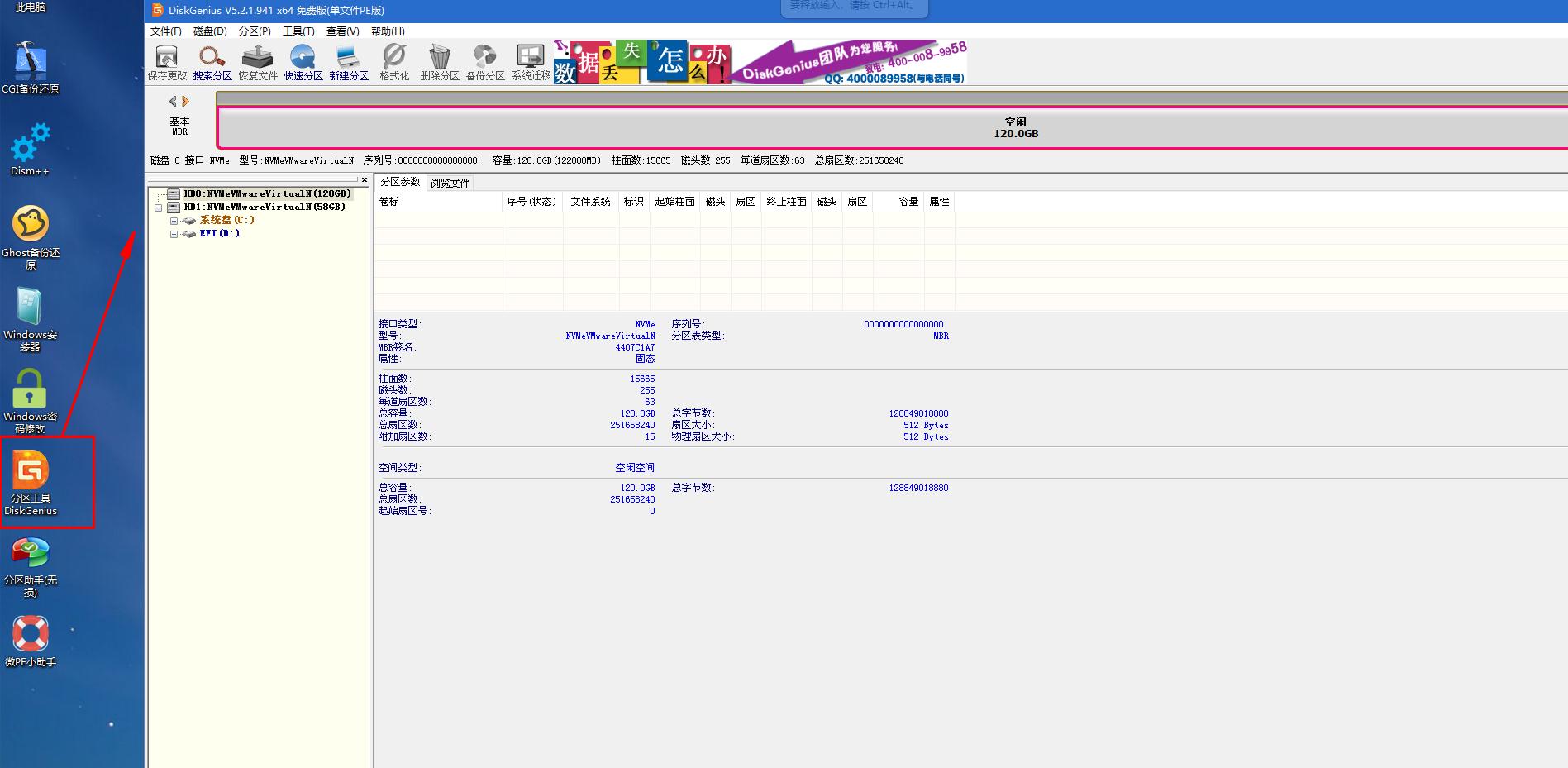Click the 总字节数 value under 空闲空间
1568x768 pixels.
pos(918,488)
